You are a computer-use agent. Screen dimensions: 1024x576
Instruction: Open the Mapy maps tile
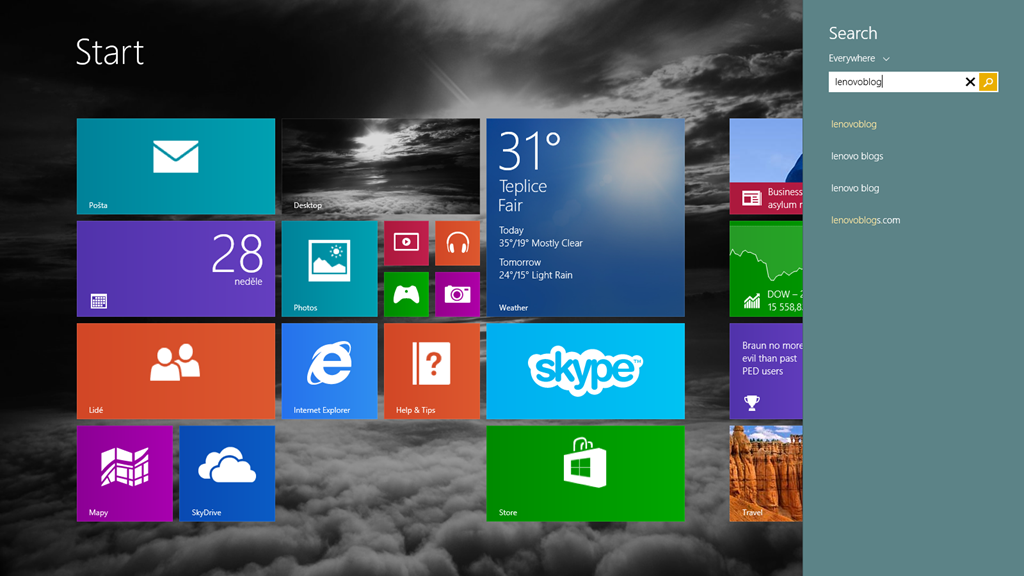pos(124,473)
